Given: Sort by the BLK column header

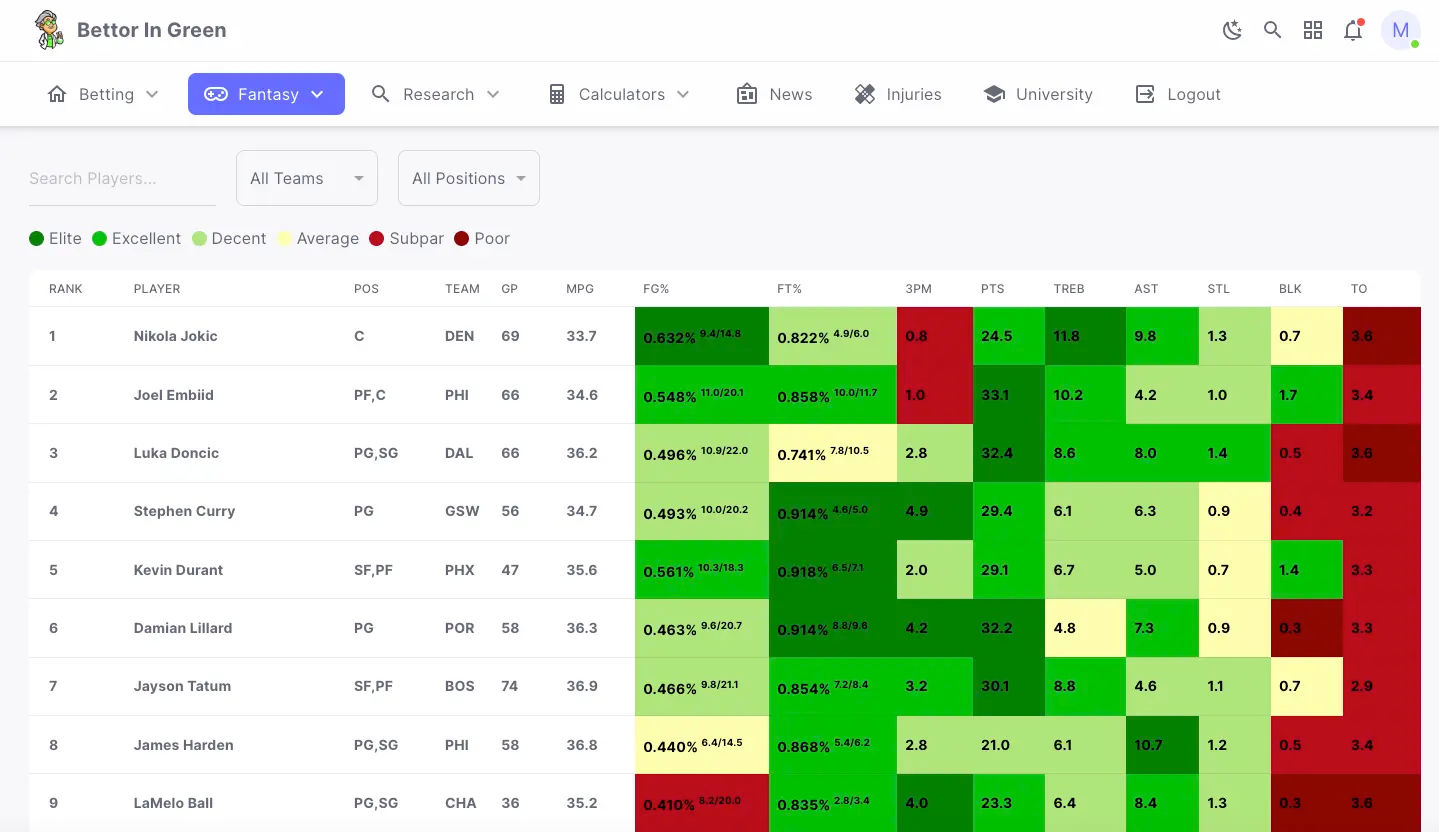Looking at the screenshot, I should pos(1290,289).
